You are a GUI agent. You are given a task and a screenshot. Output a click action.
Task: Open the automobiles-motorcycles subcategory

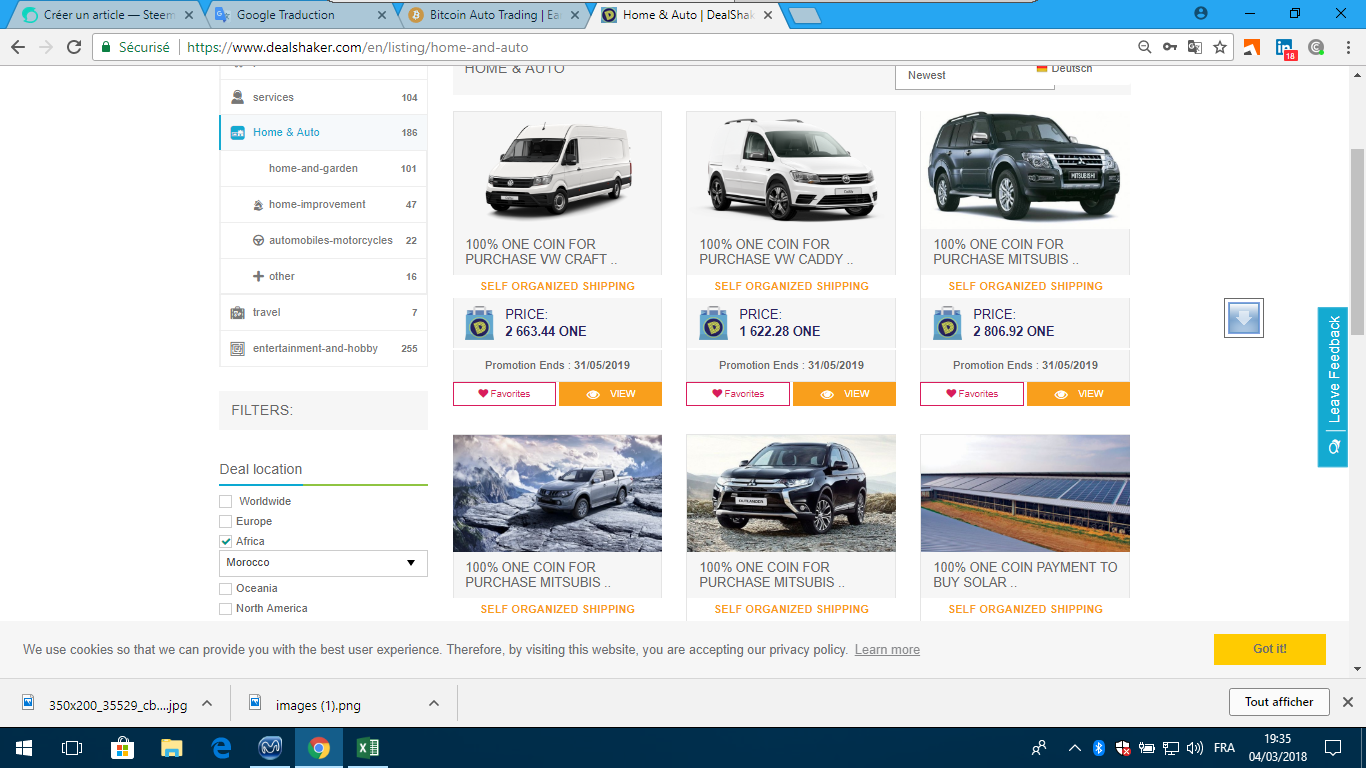(x=323, y=240)
